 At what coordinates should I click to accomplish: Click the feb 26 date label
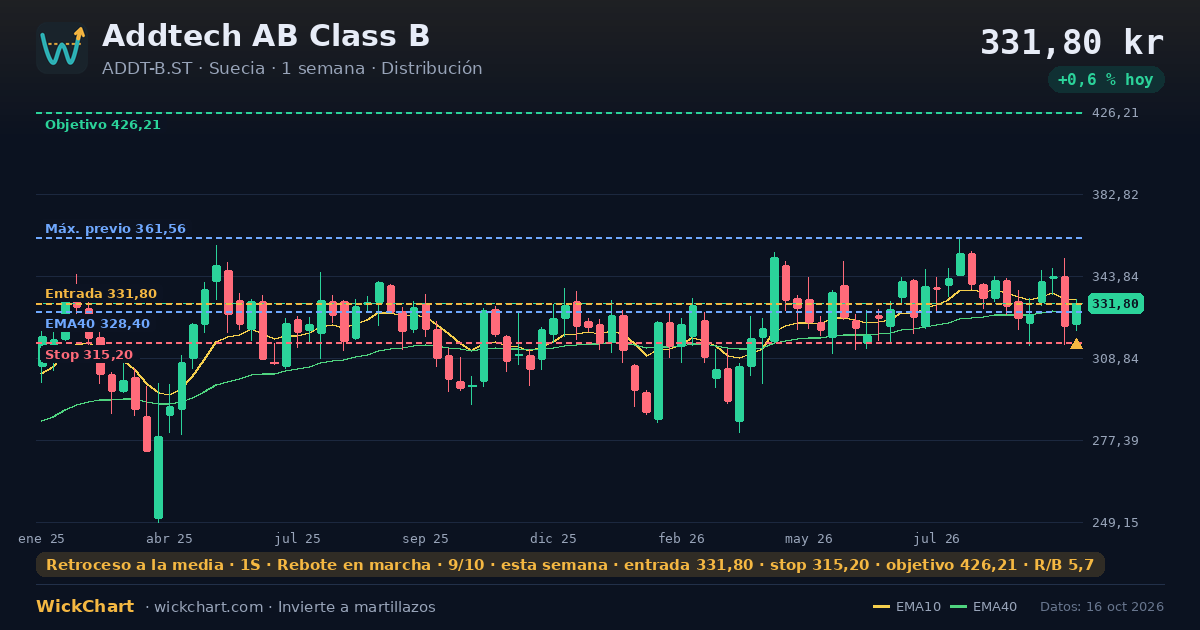pyautogui.click(x=682, y=539)
